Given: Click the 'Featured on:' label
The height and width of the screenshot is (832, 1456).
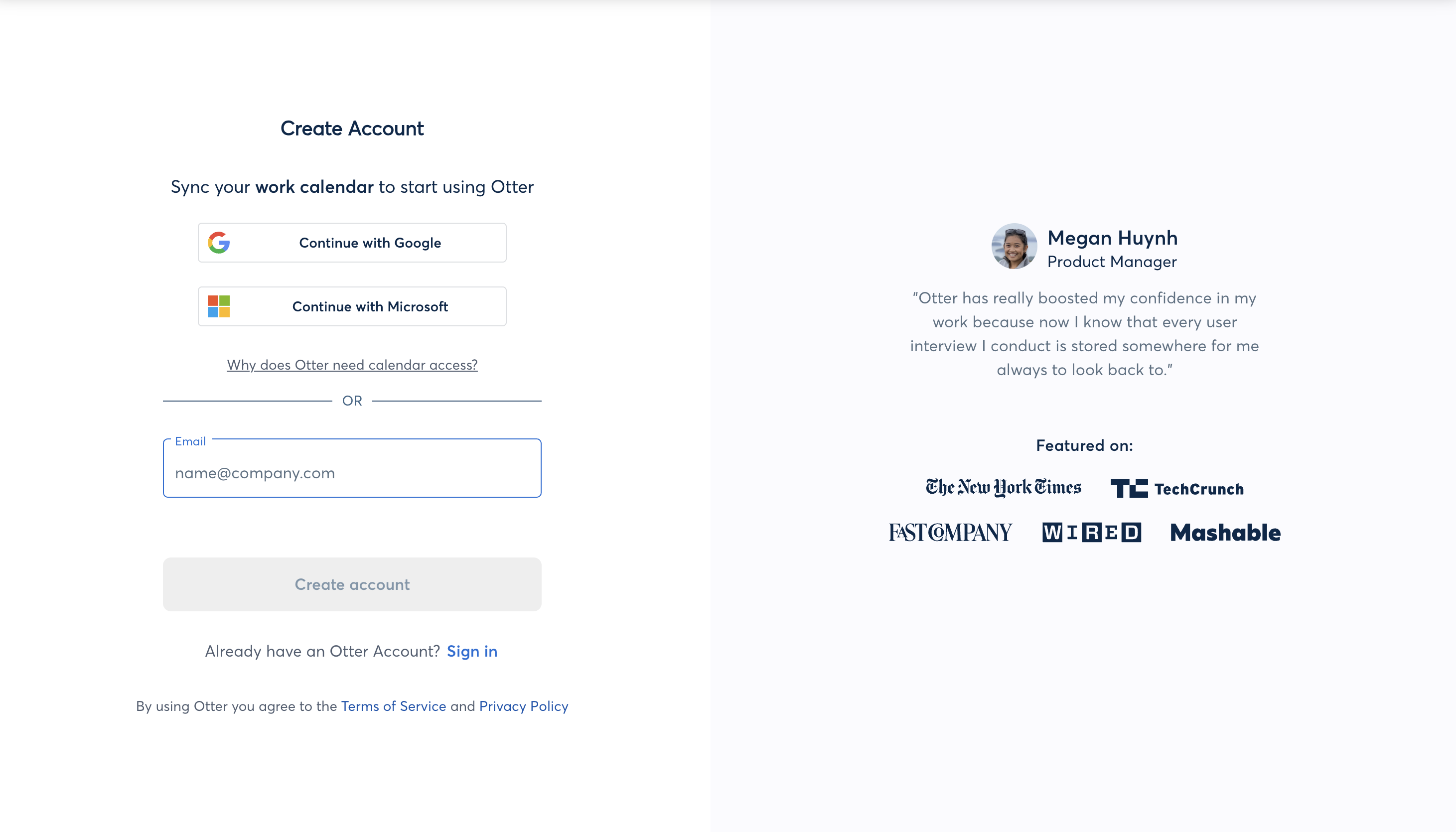Looking at the screenshot, I should 1084,446.
